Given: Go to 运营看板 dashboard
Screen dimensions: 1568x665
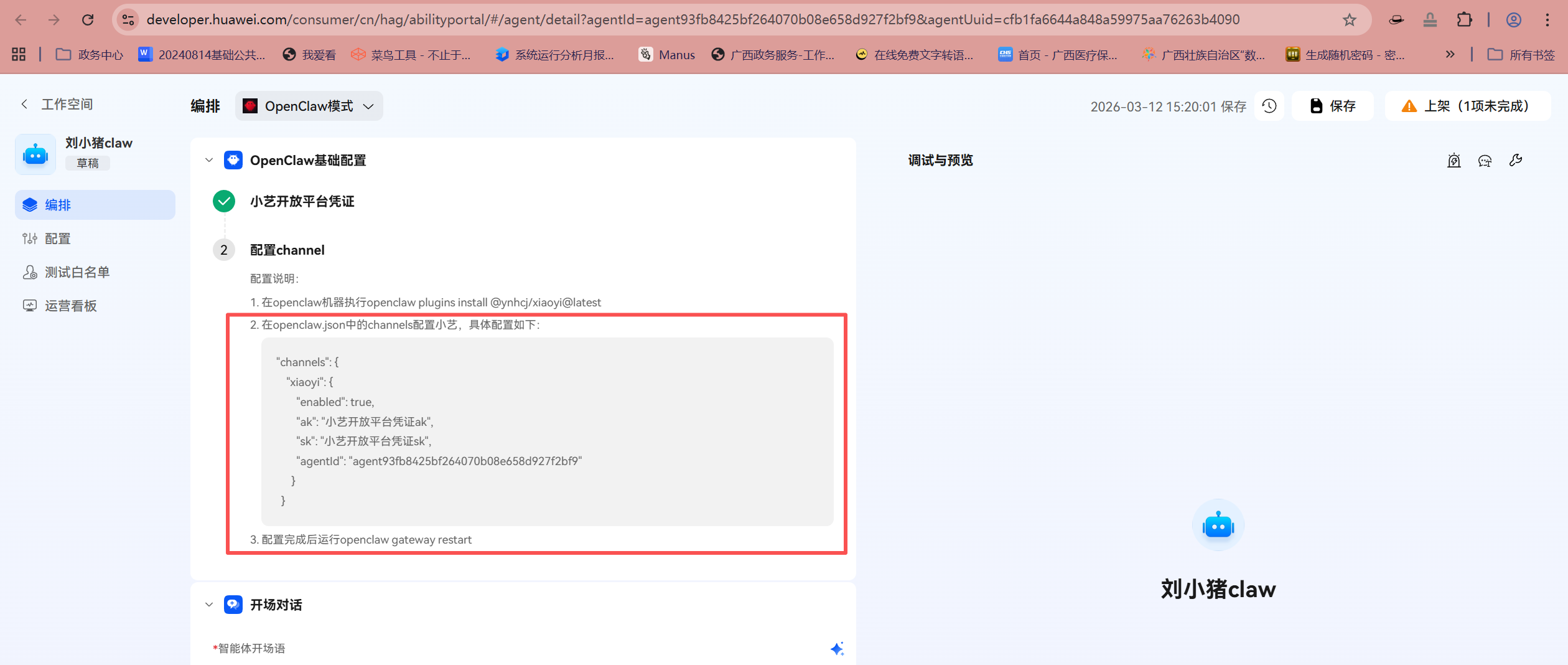Looking at the screenshot, I should click(x=70, y=306).
